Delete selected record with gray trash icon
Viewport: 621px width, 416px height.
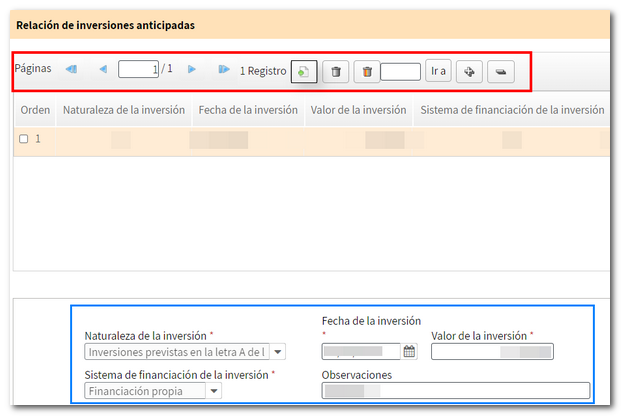click(x=336, y=71)
